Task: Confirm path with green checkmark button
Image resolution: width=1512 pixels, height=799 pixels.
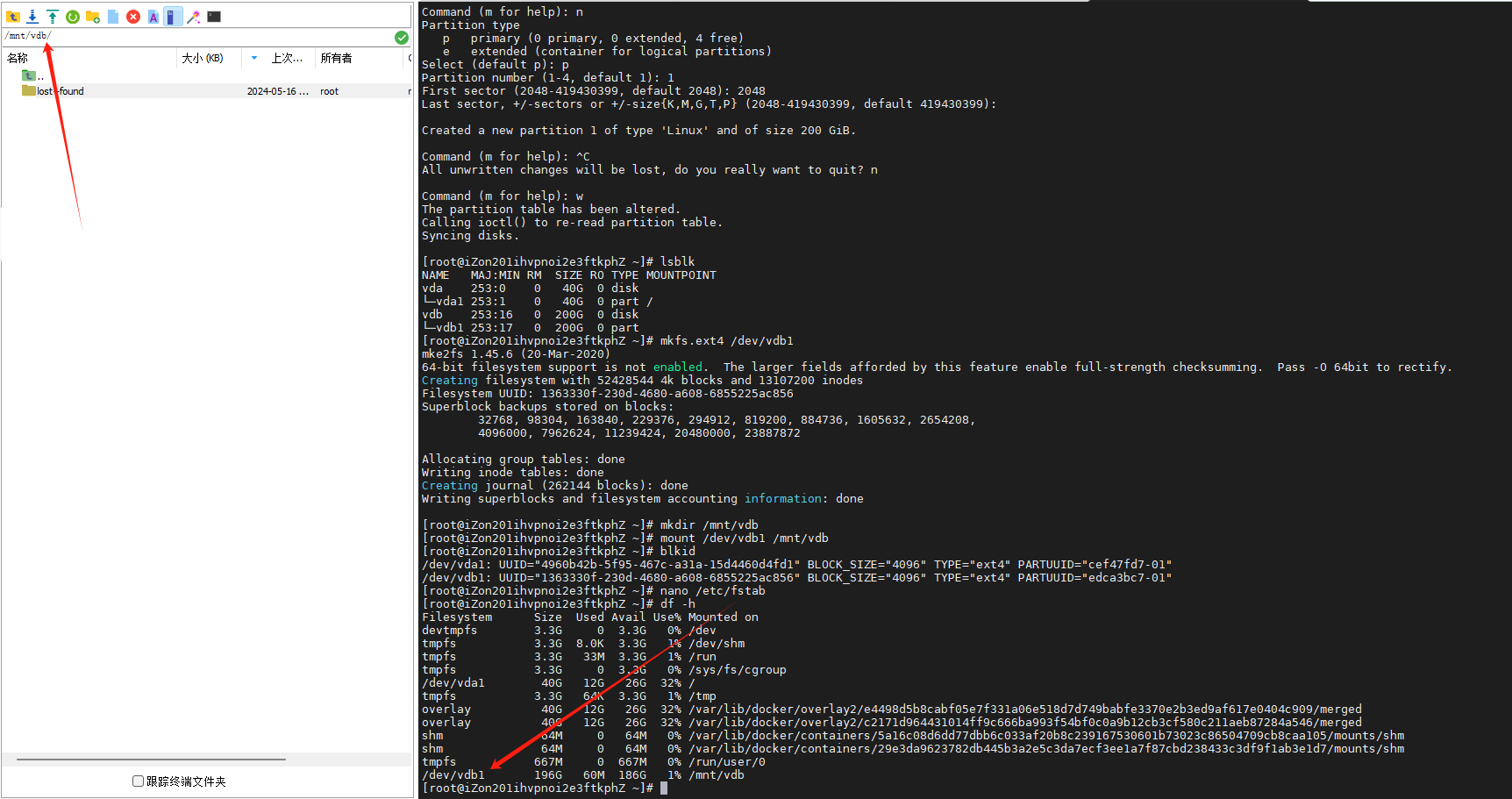Action: pos(401,37)
